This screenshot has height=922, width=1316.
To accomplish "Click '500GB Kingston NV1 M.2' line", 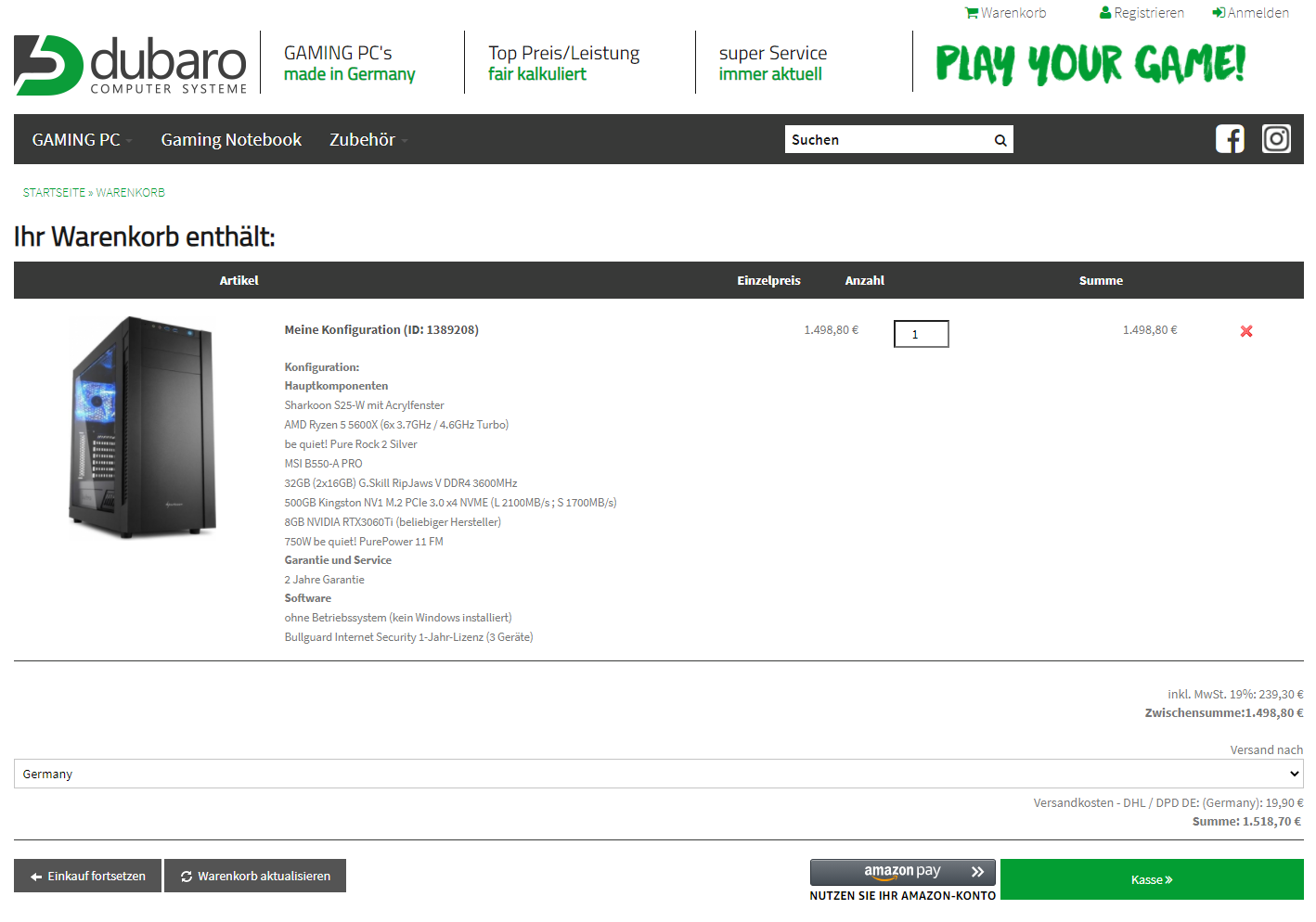I will coord(450,503).
